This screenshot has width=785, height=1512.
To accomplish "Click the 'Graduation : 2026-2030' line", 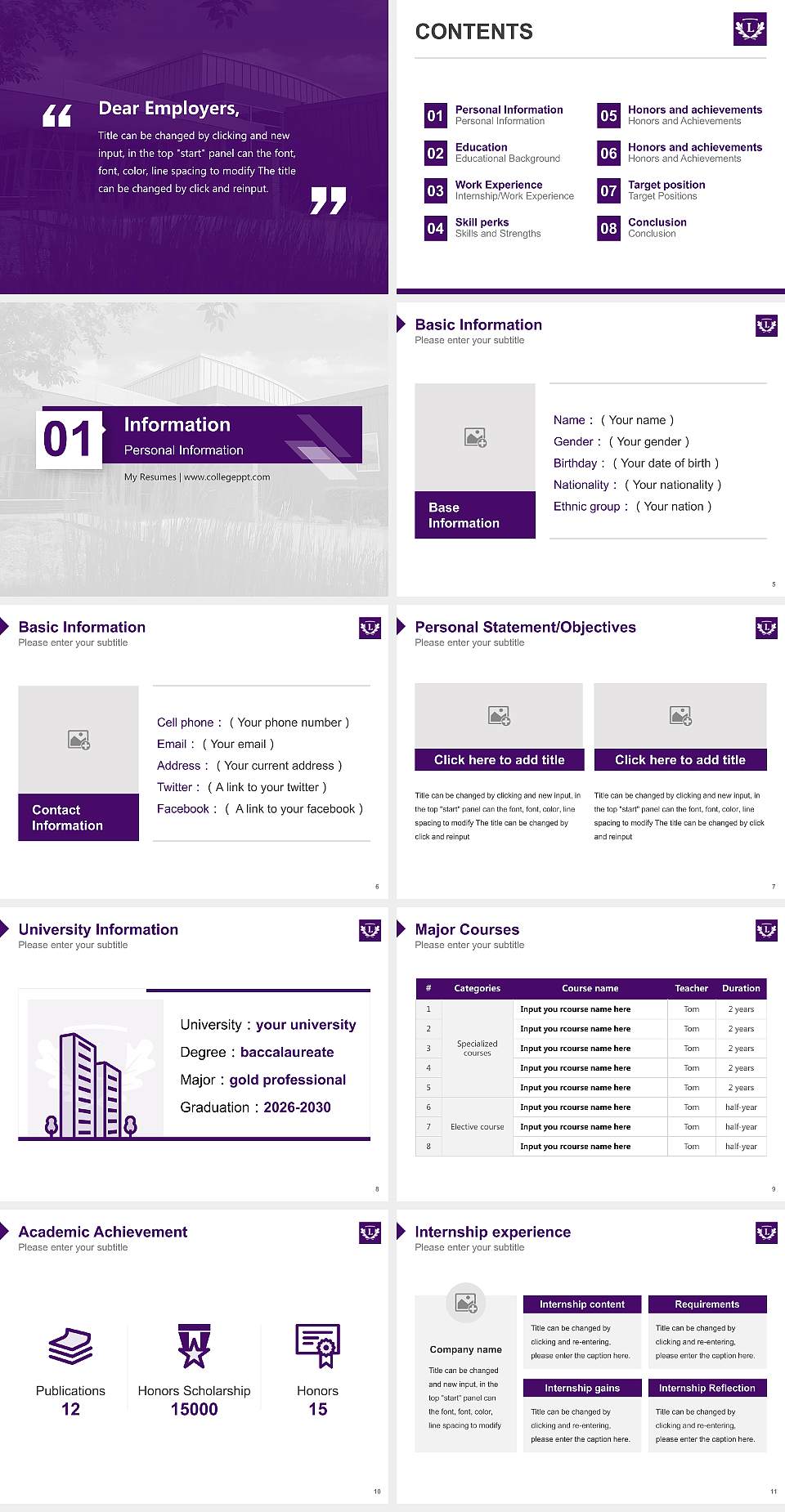I will (x=255, y=1107).
